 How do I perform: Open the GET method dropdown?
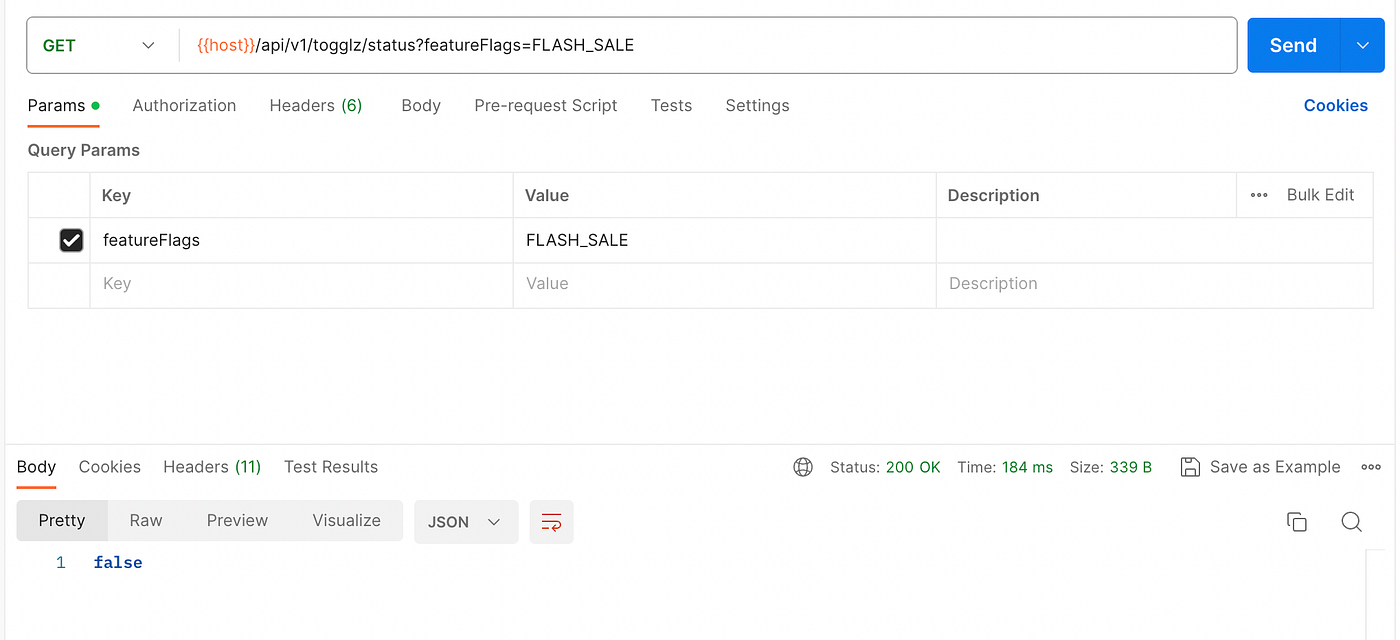pyautogui.click(x=98, y=45)
